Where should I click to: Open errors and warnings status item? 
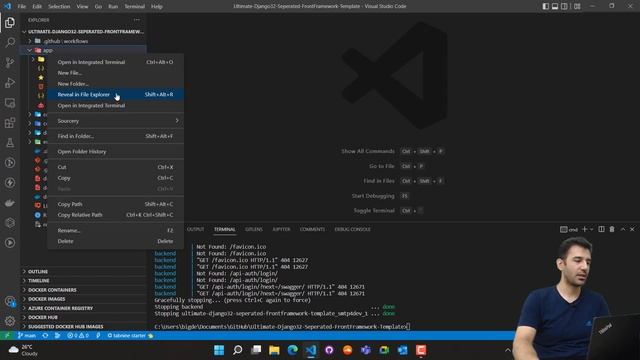click(x=78, y=336)
